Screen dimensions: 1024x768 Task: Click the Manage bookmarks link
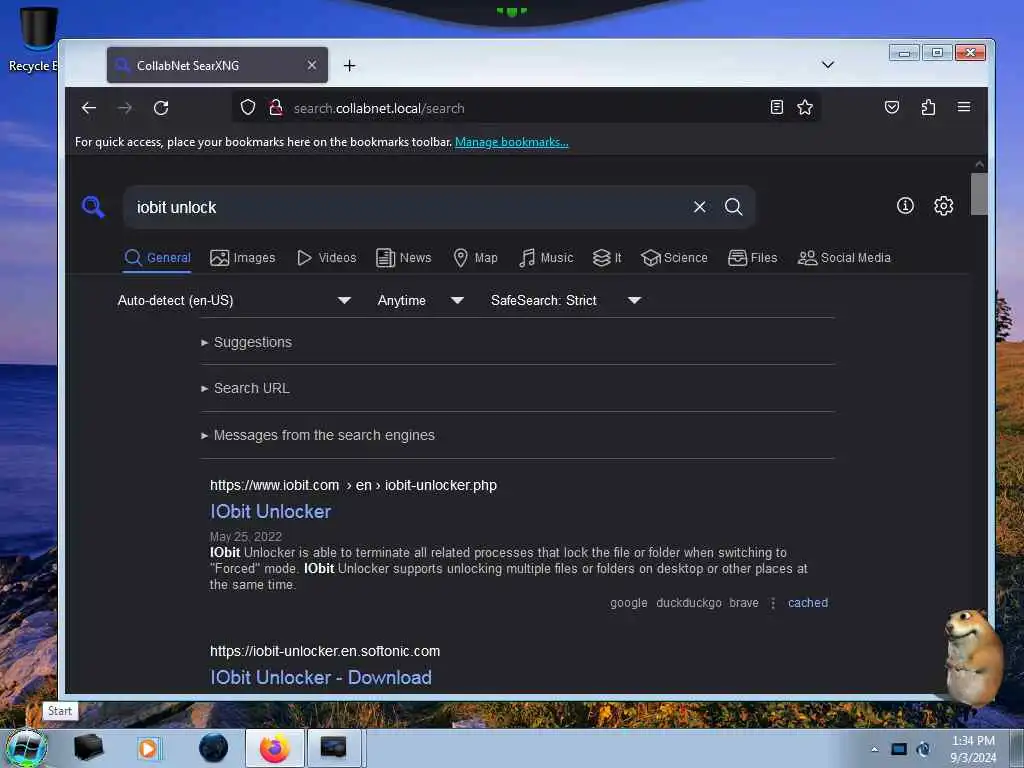(511, 142)
